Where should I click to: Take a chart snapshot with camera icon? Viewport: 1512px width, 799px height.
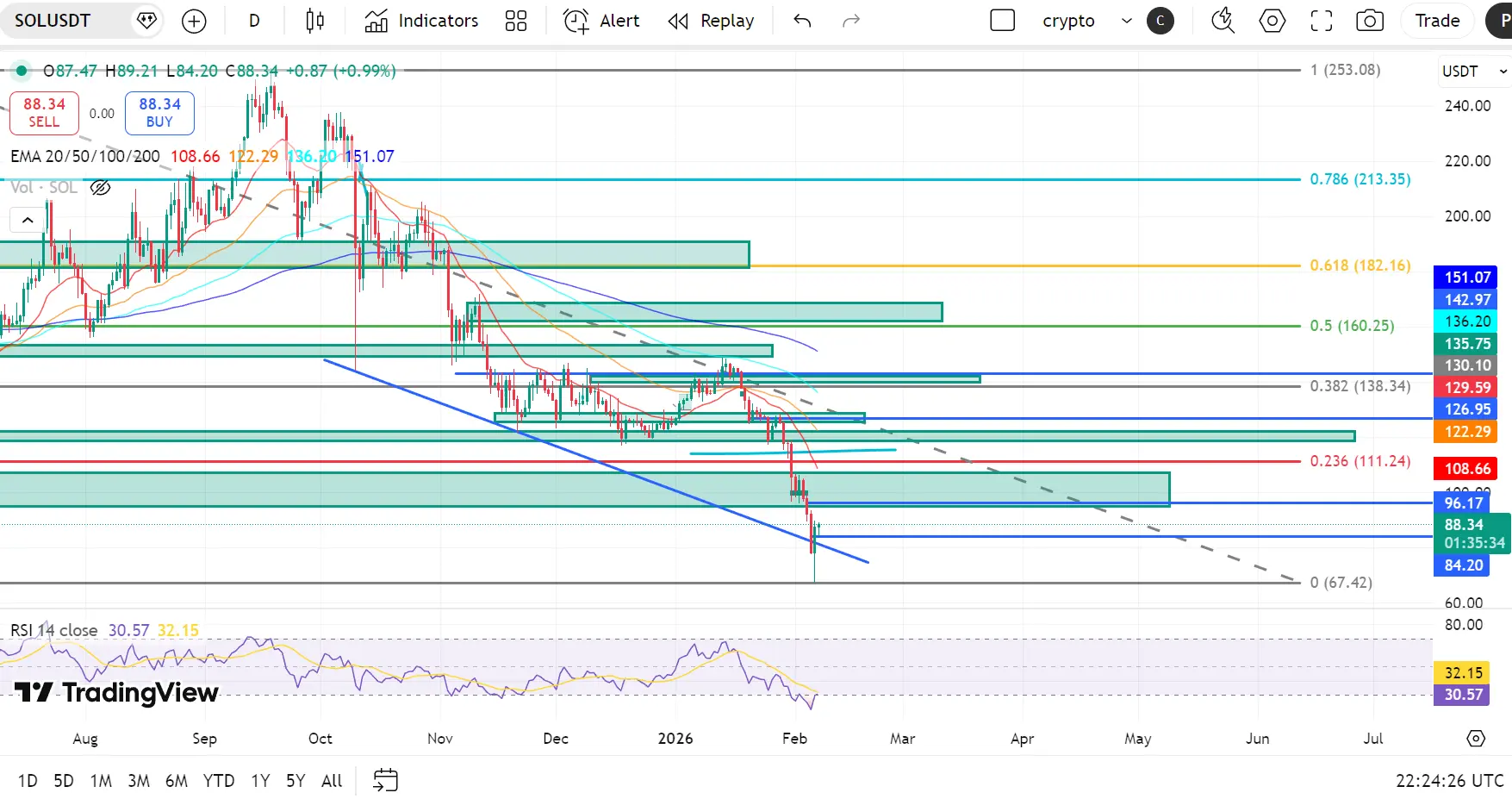pyautogui.click(x=1370, y=21)
